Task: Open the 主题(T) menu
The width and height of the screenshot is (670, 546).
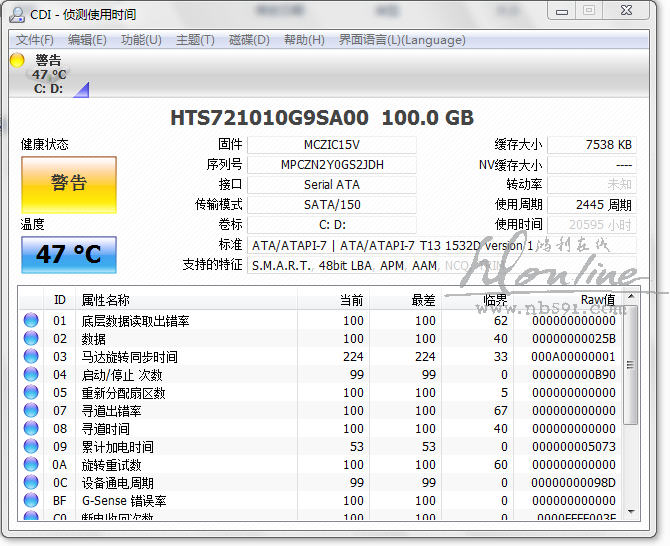Action: coord(195,40)
